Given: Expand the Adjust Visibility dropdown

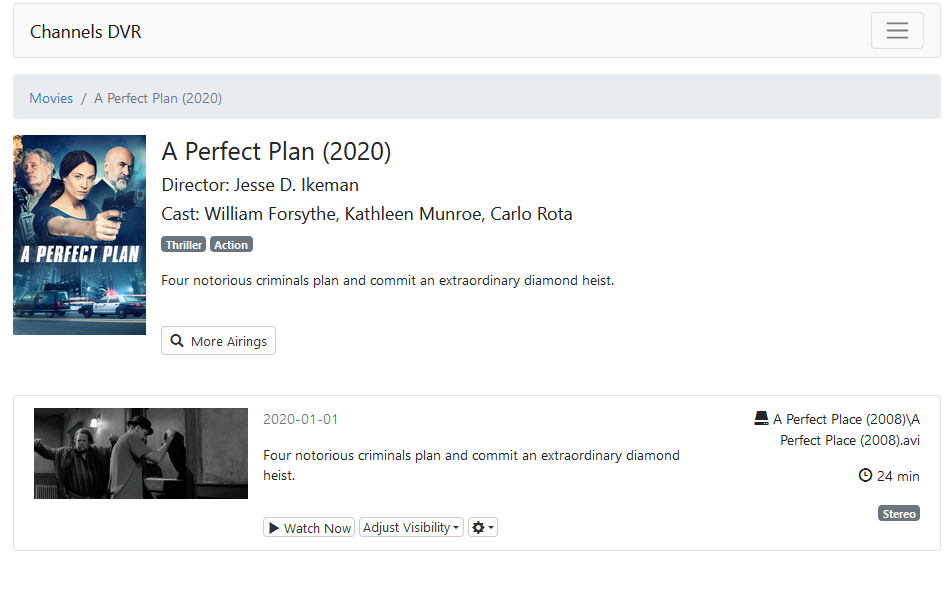Looking at the screenshot, I should tap(411, 528).
